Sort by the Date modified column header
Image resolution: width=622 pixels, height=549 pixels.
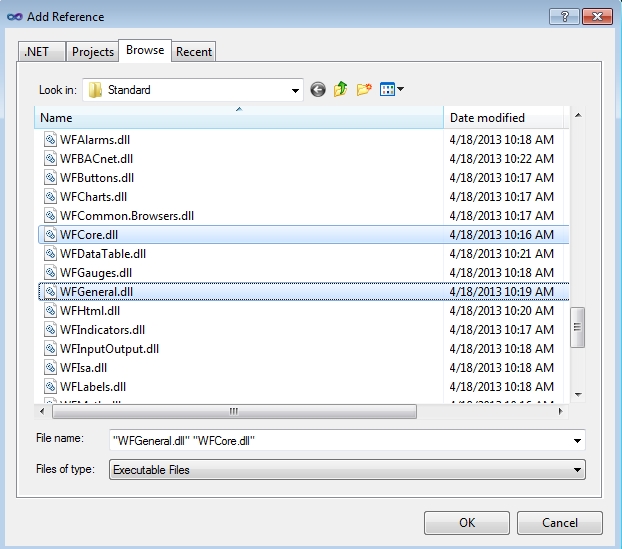click(504, 117)
